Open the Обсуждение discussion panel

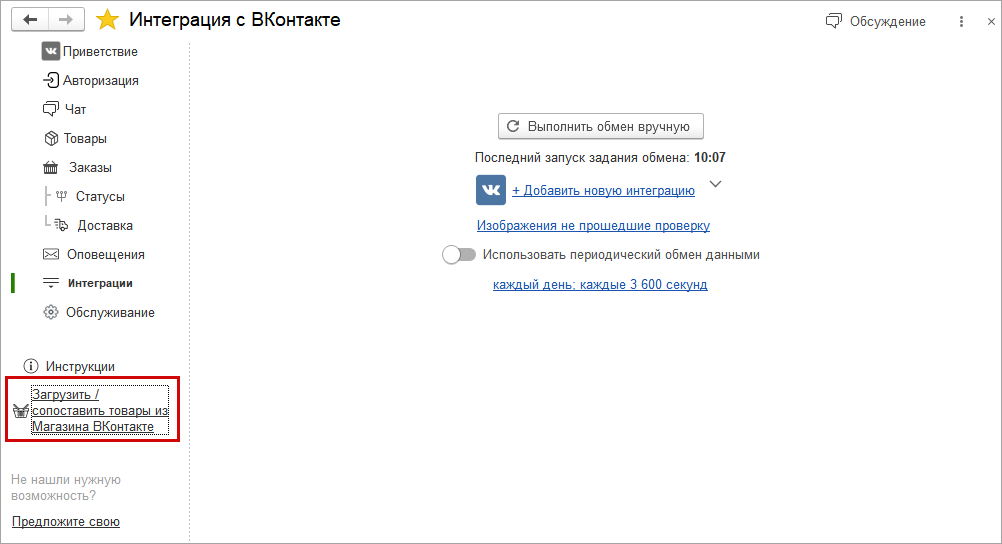click(876, 21)
